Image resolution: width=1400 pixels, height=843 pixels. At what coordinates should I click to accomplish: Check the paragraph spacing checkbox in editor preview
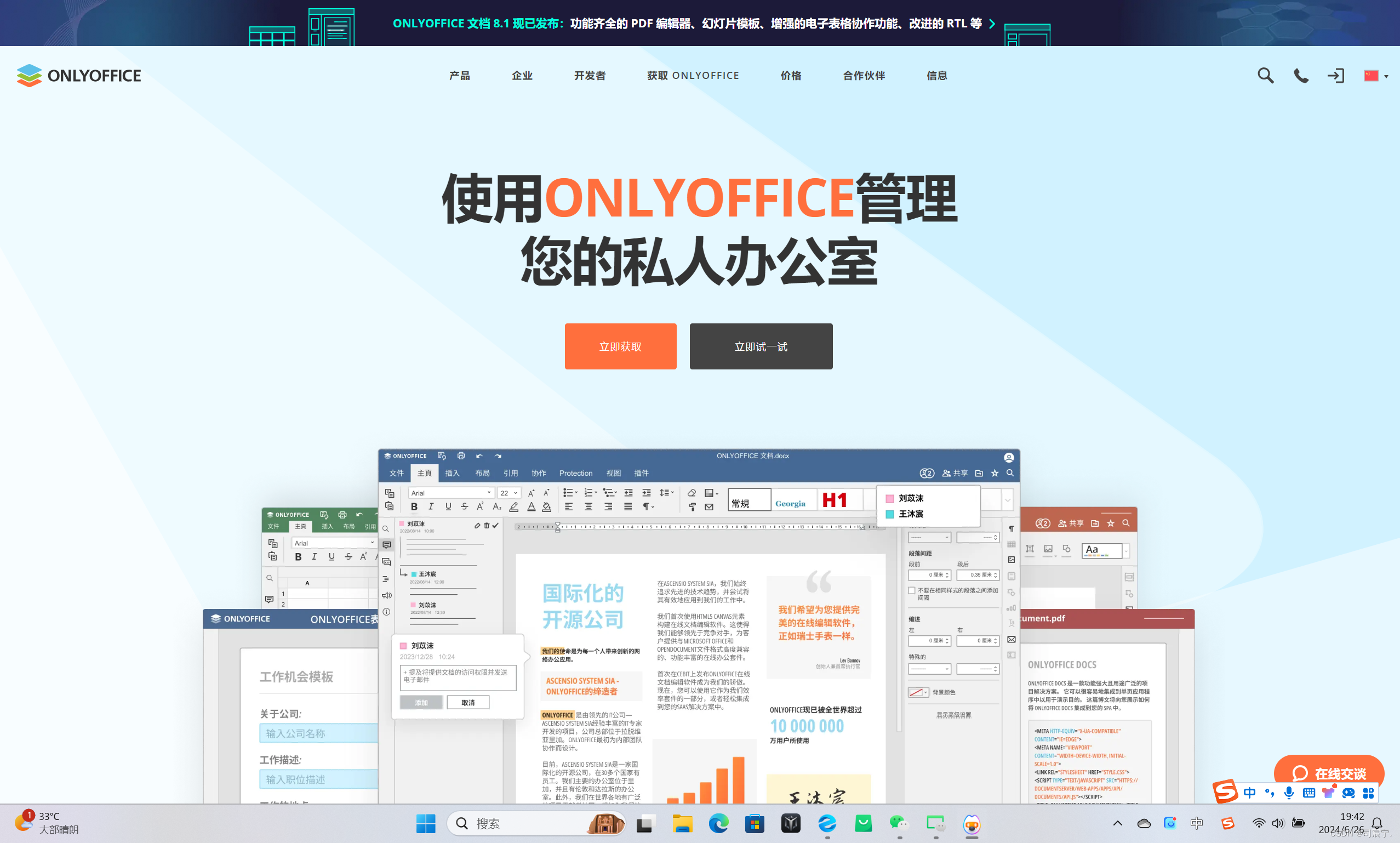point(912,591)
